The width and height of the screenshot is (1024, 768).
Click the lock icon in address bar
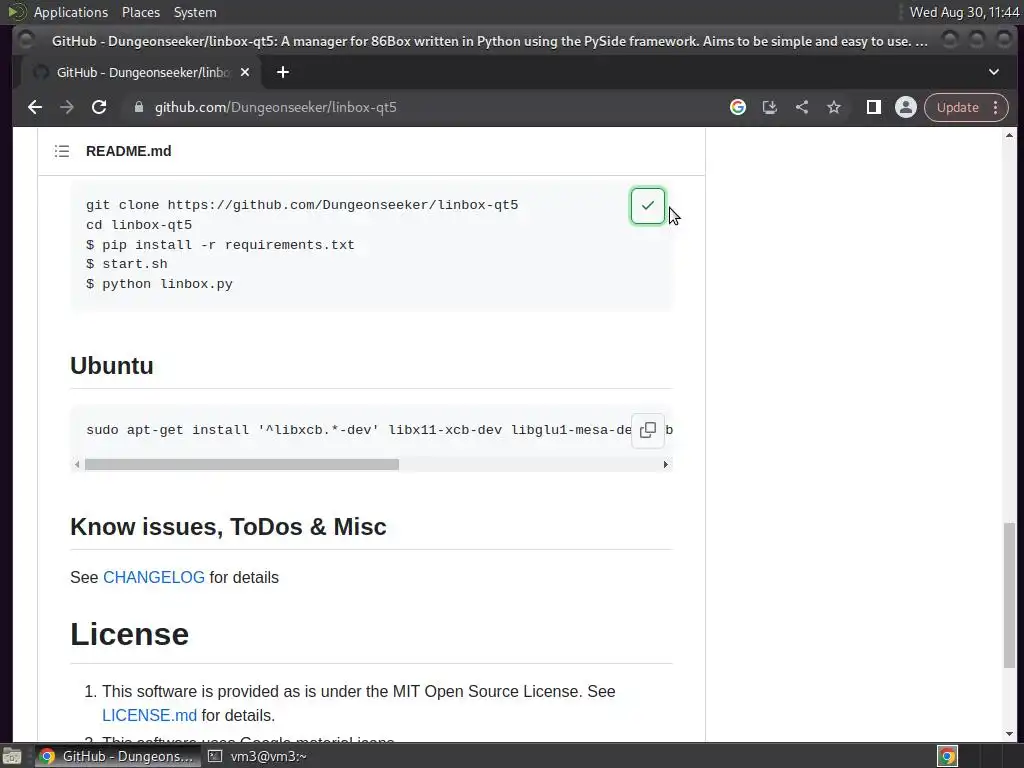[138, 107]
